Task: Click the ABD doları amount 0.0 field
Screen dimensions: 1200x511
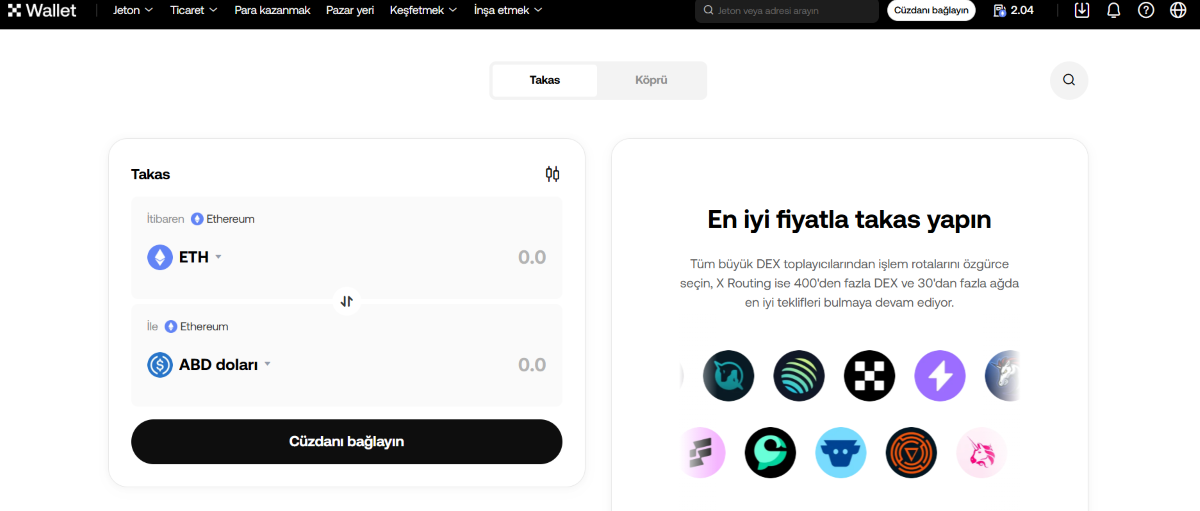Action: coord(532,365)
